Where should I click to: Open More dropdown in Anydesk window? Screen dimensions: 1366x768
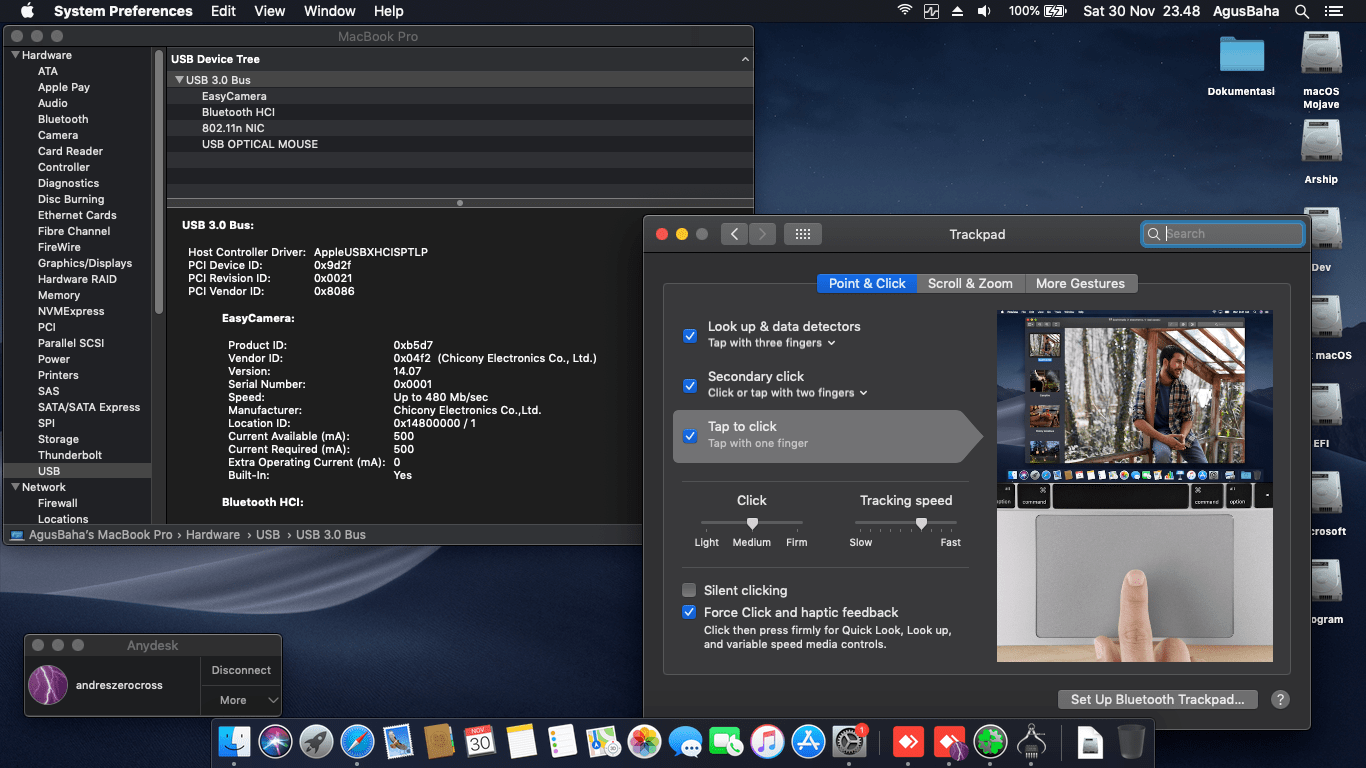coord(241,700)
